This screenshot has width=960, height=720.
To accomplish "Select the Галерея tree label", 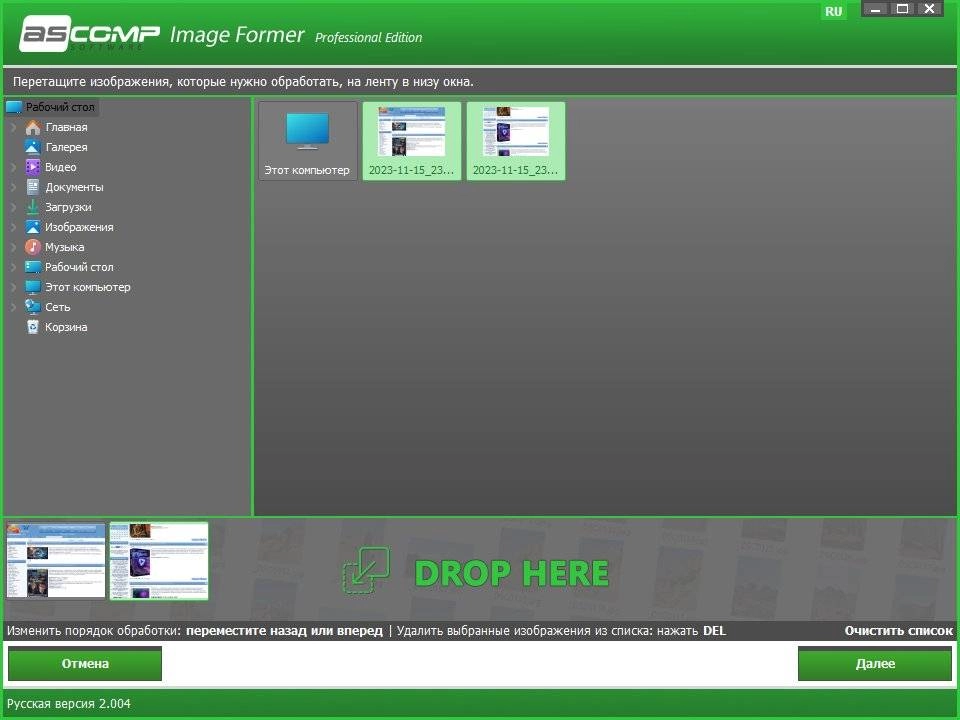I will [x=66, y=147].
